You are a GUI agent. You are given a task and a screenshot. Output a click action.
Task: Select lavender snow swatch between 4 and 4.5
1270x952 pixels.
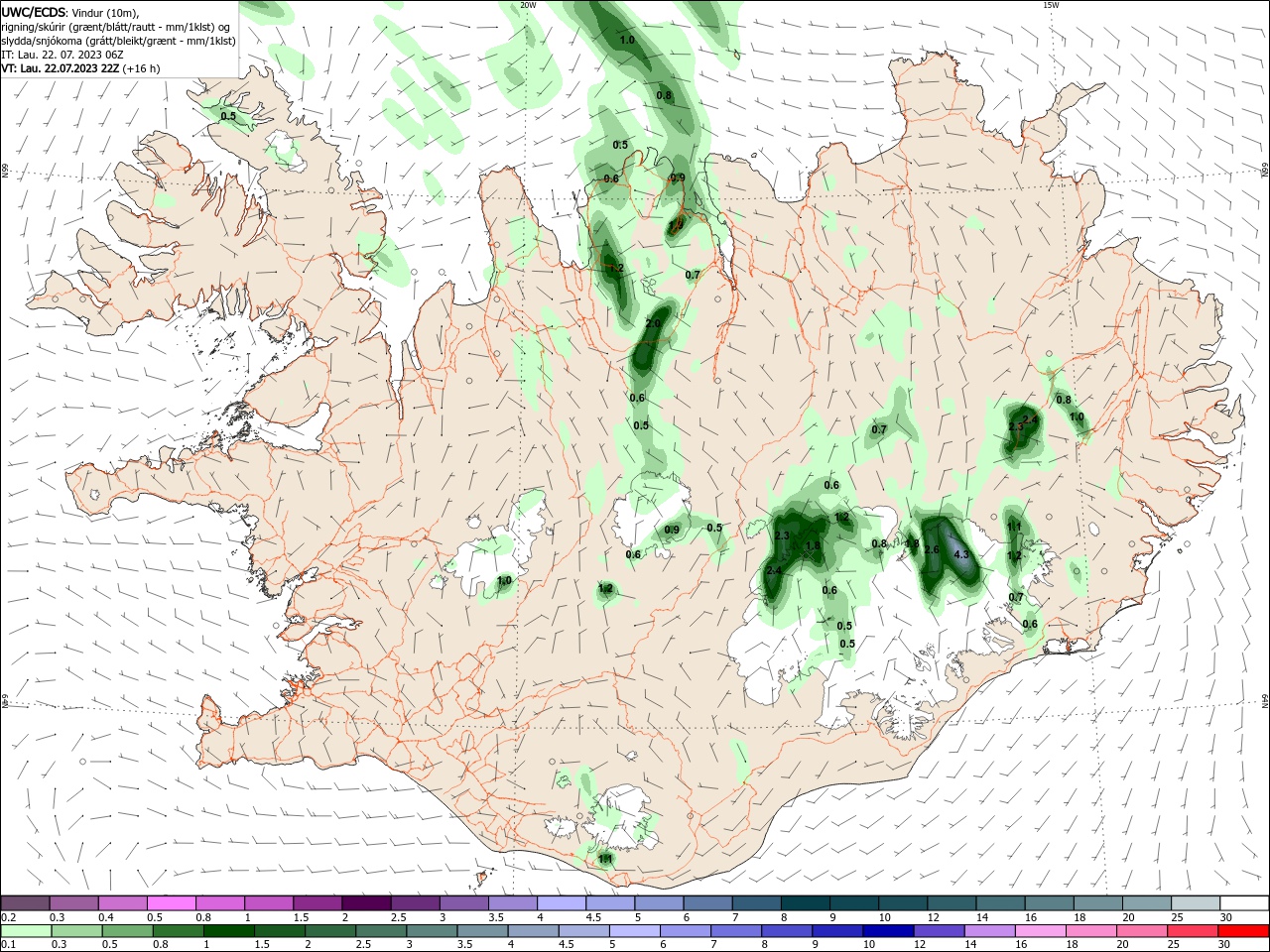(x=561, y=902)
